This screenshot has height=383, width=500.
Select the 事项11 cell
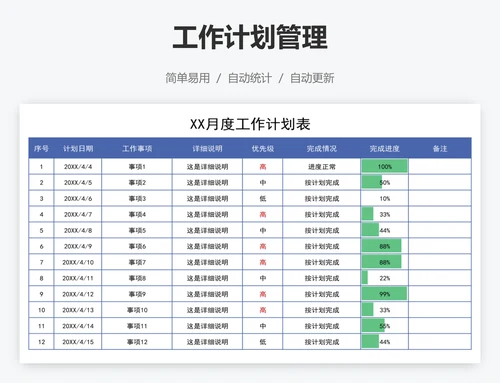click(137, 326)
